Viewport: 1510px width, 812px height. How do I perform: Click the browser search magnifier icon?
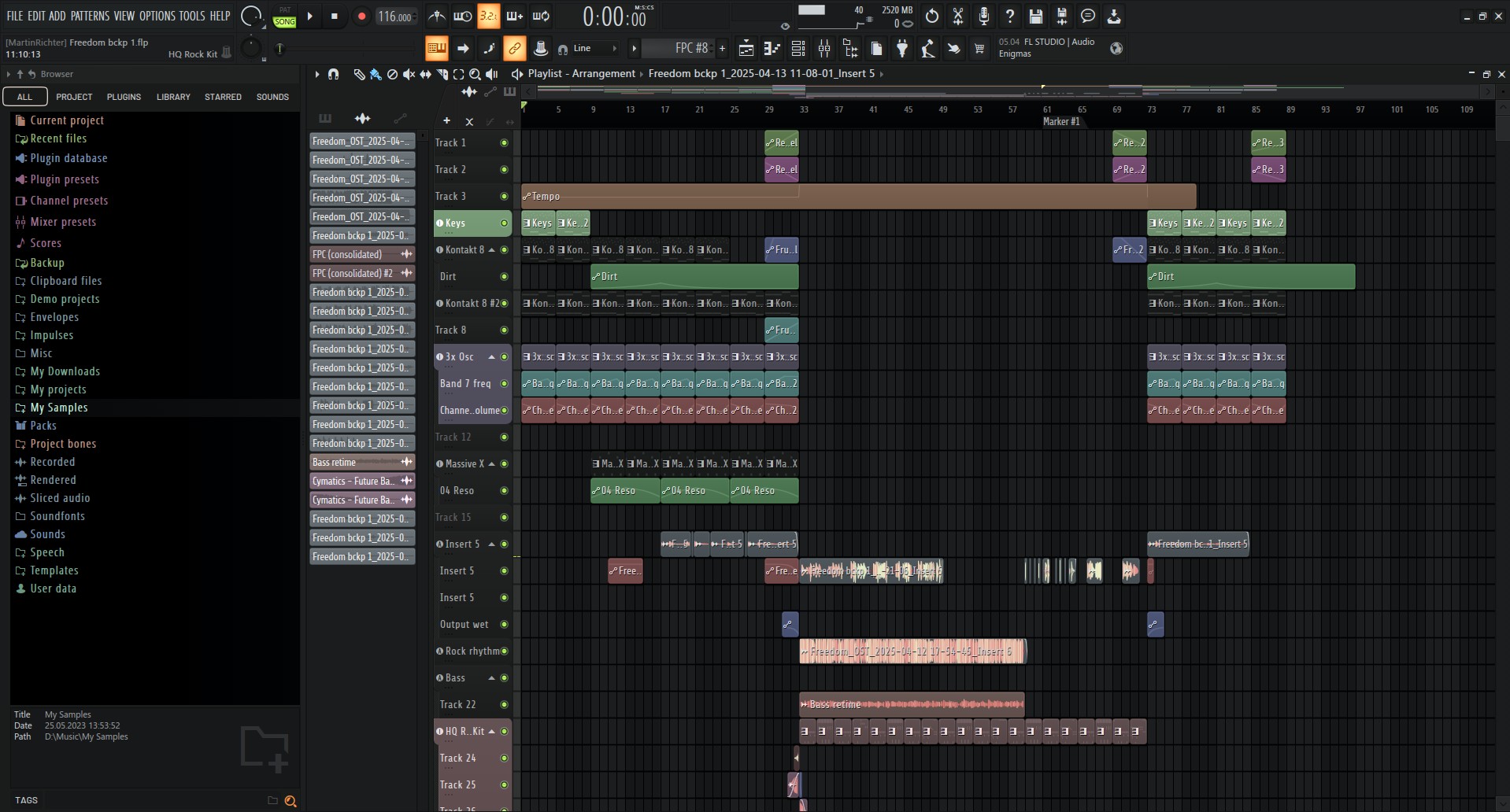pyautogui.click(x=291, y=801)
